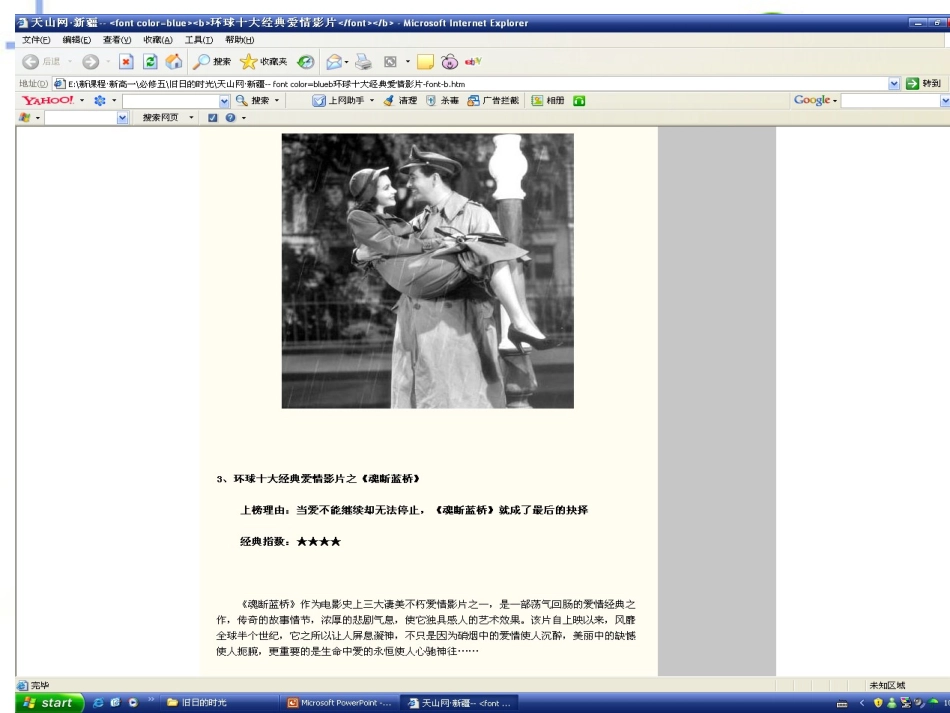
Task: Click the green headphones icon
Action: point(579,101)
